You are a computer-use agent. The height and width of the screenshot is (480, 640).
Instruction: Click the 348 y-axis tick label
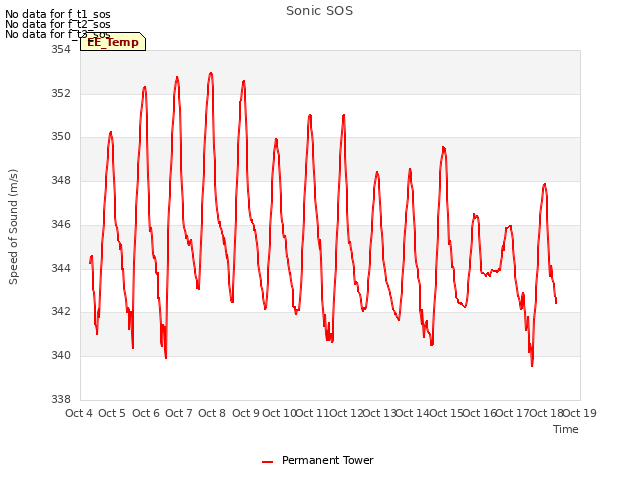[61, 180]
